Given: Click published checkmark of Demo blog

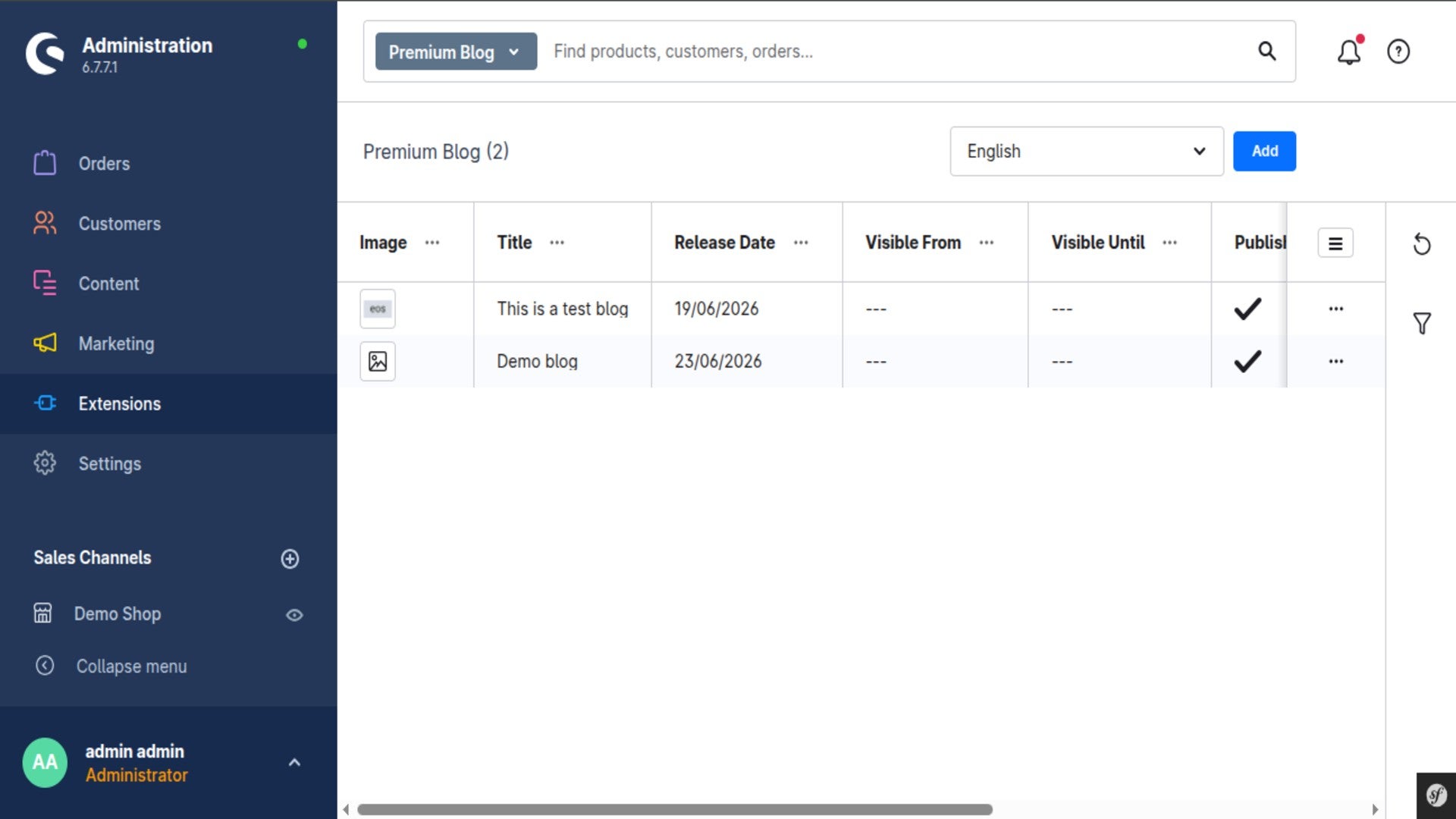Looking at the screenshot, I should click(x=1247, y=361).
